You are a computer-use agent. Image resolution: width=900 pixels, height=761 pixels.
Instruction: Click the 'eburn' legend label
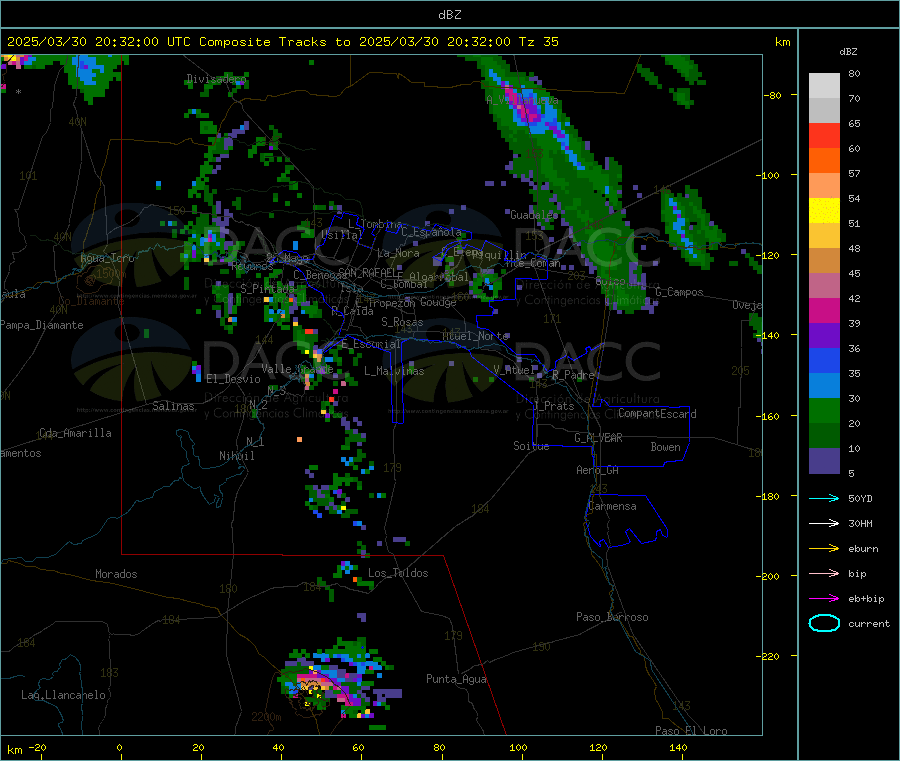(x=863, y=549)
